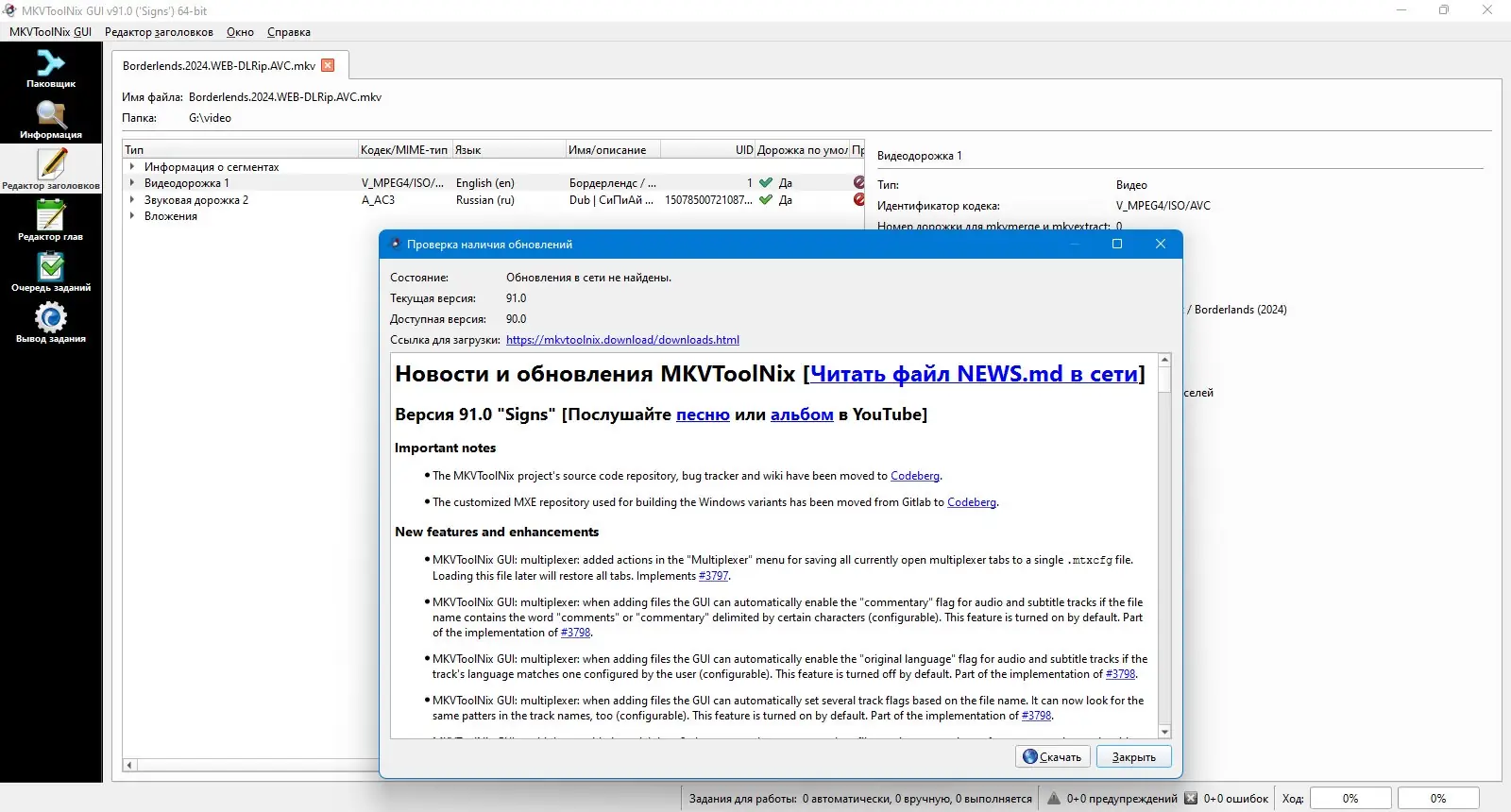Open the 'Читать файл NEWS.md в сети' link
Screen dimensions: 1511x812
pyautogui.click(x=974, y=374)
